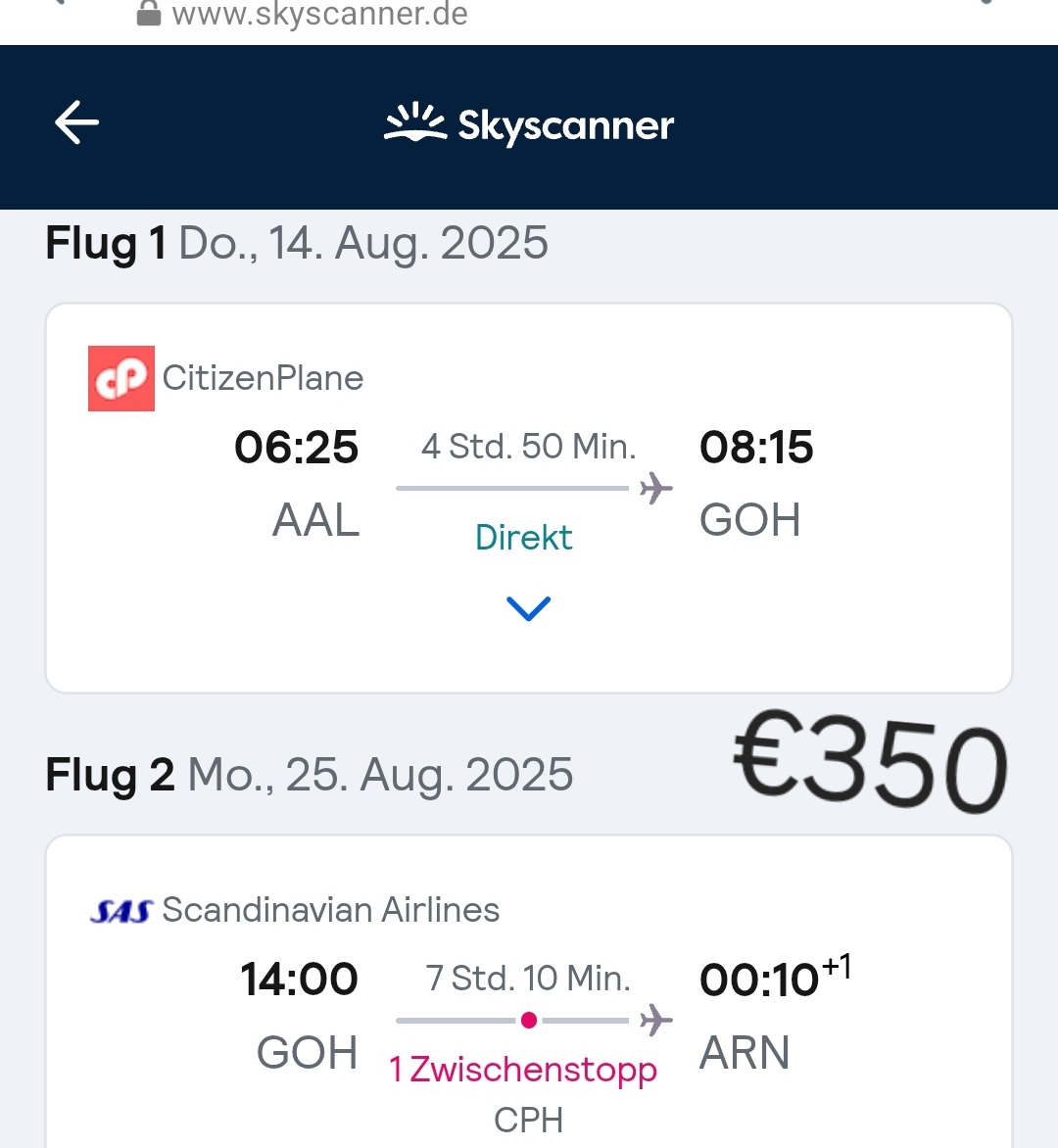This screenshot has height=1148, width=1058.
Task: Select the €350 price
Action: (x=871, y=763)
